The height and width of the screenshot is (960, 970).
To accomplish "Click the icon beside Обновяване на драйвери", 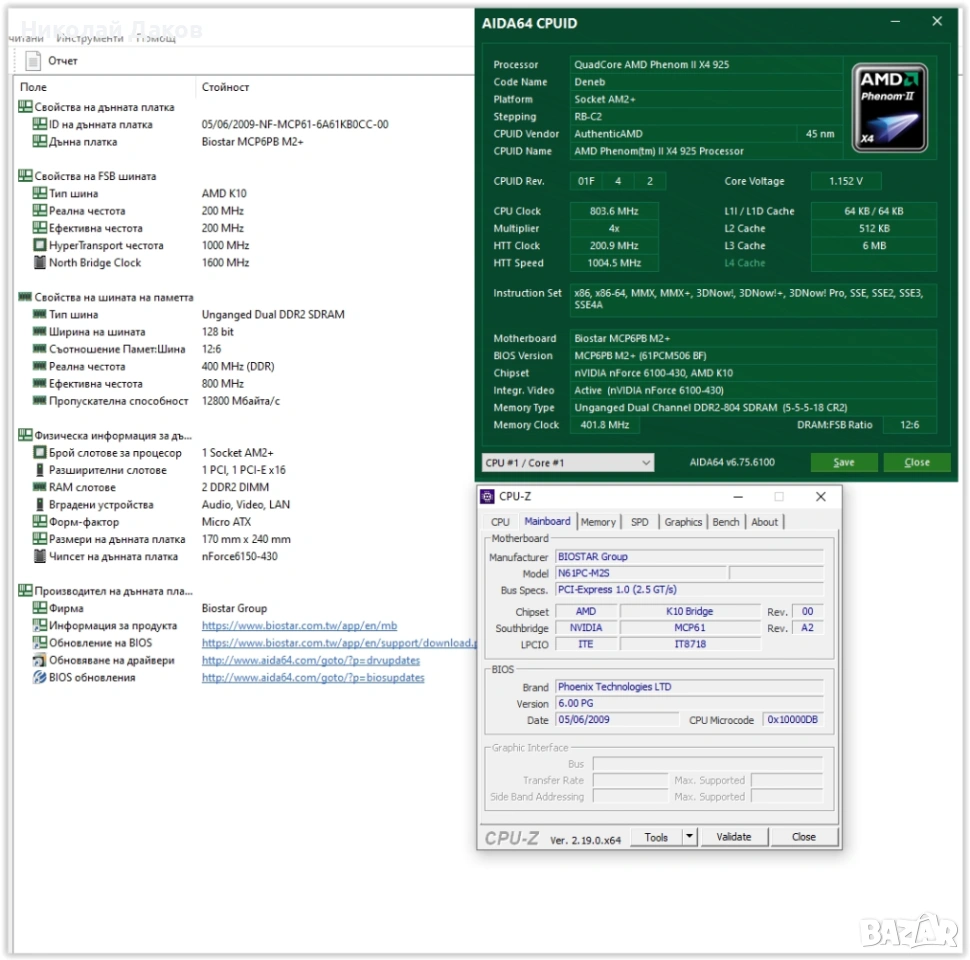I will point(40,660).
